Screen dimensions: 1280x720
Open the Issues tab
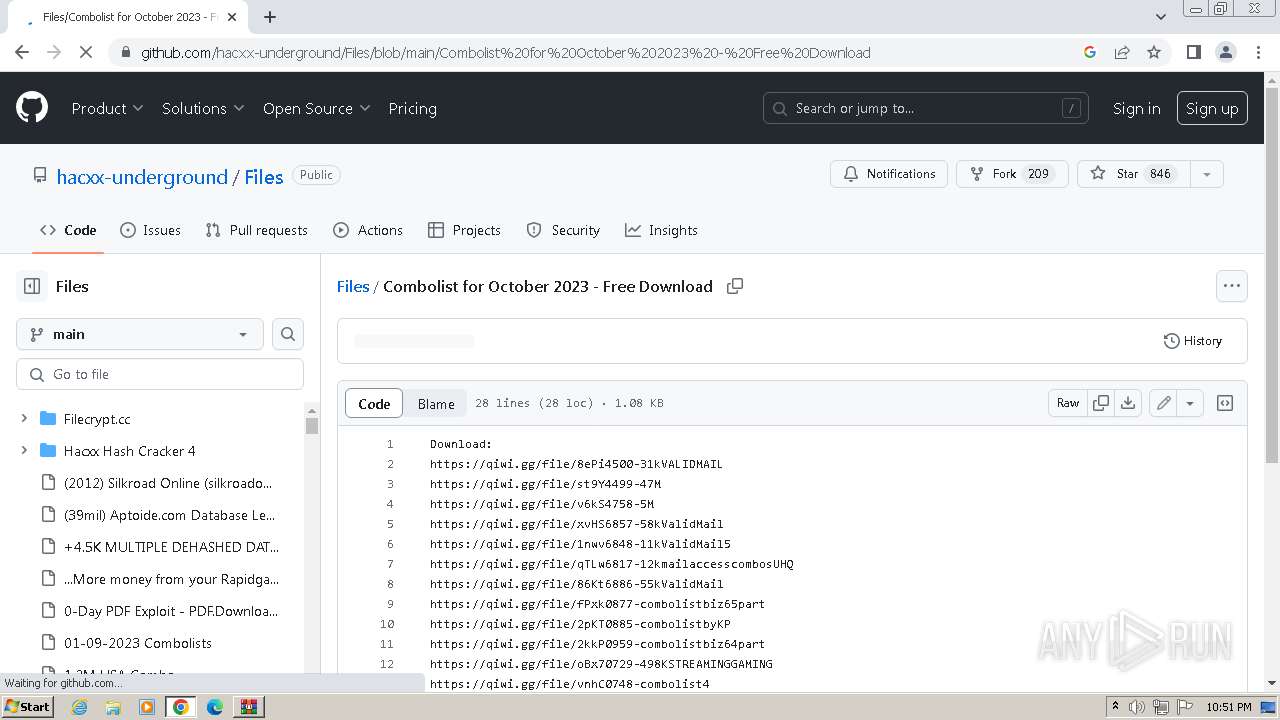[x=151, y=230]
